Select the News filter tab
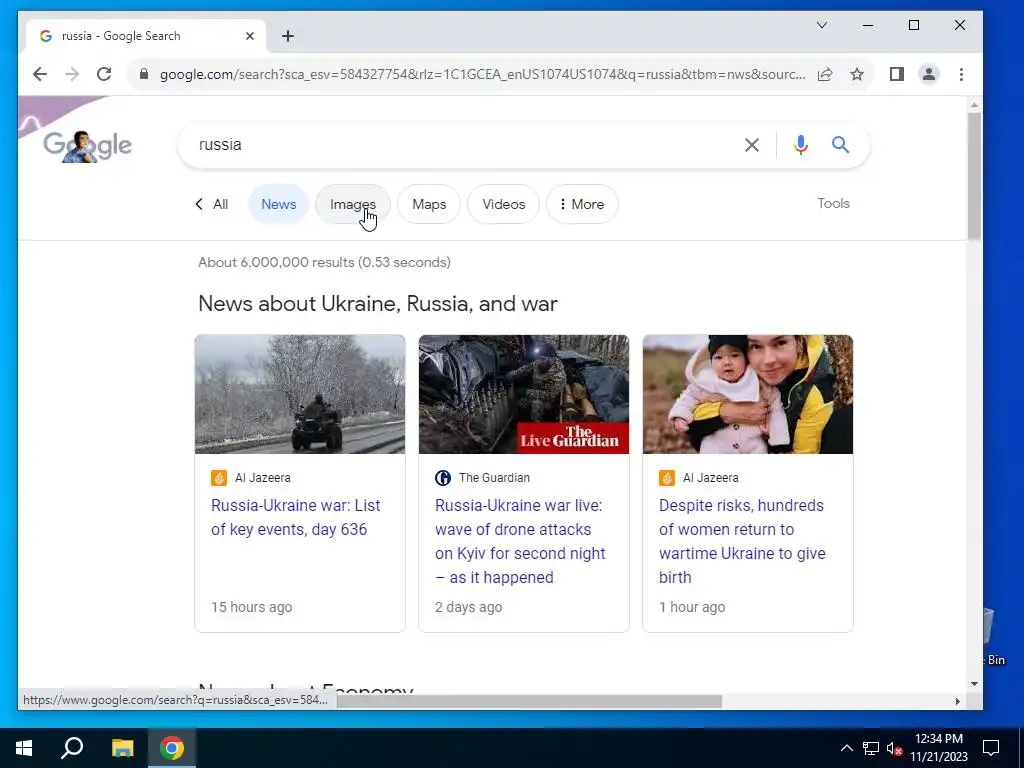This screenshot has width=1024, height=768. tap(278, 204)
